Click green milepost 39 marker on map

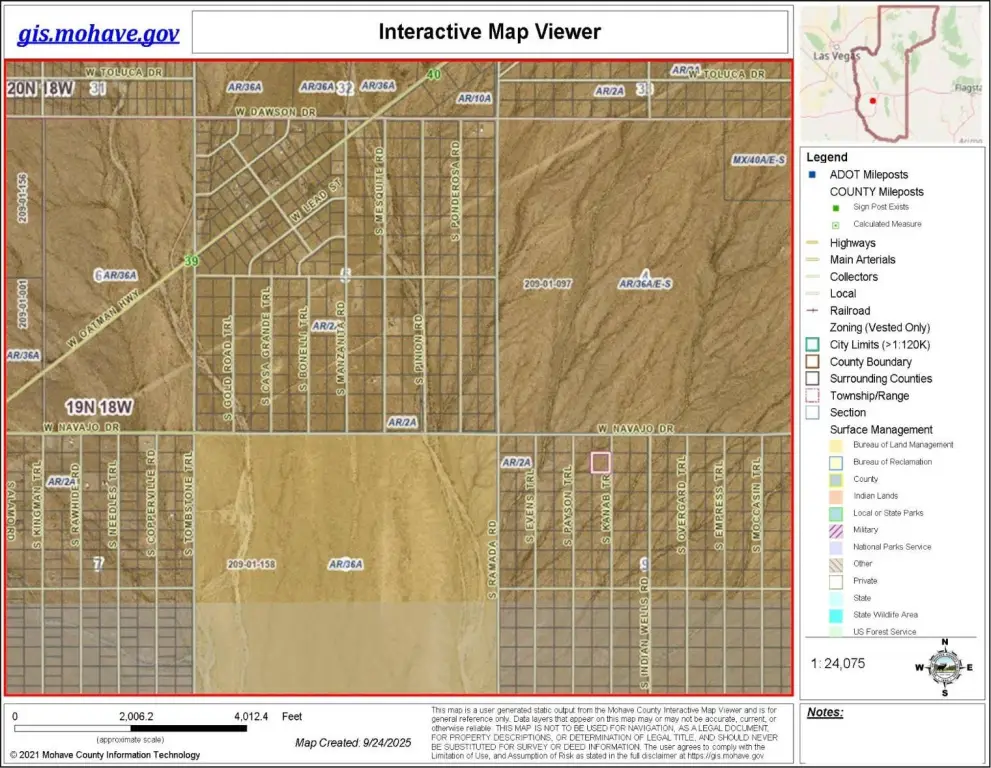click(x=190, y=261)
